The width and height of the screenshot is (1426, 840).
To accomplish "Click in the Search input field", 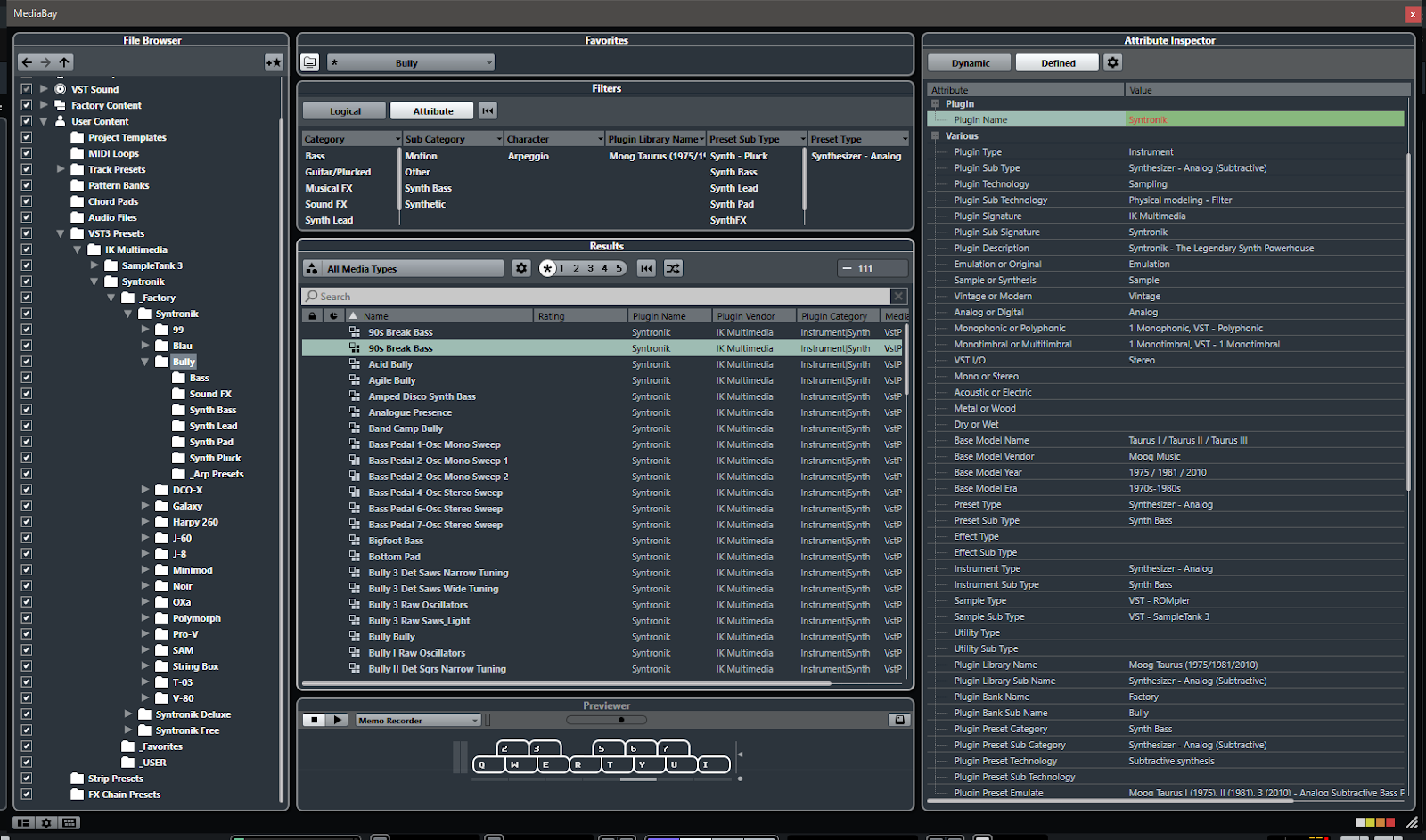I will tap(596, 296).
